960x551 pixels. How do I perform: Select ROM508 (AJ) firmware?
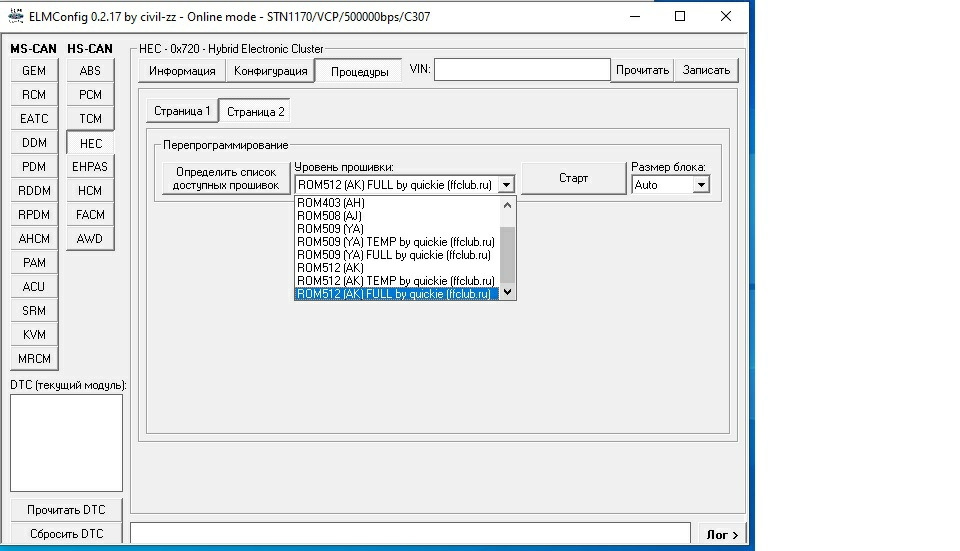tap(397, 216)
